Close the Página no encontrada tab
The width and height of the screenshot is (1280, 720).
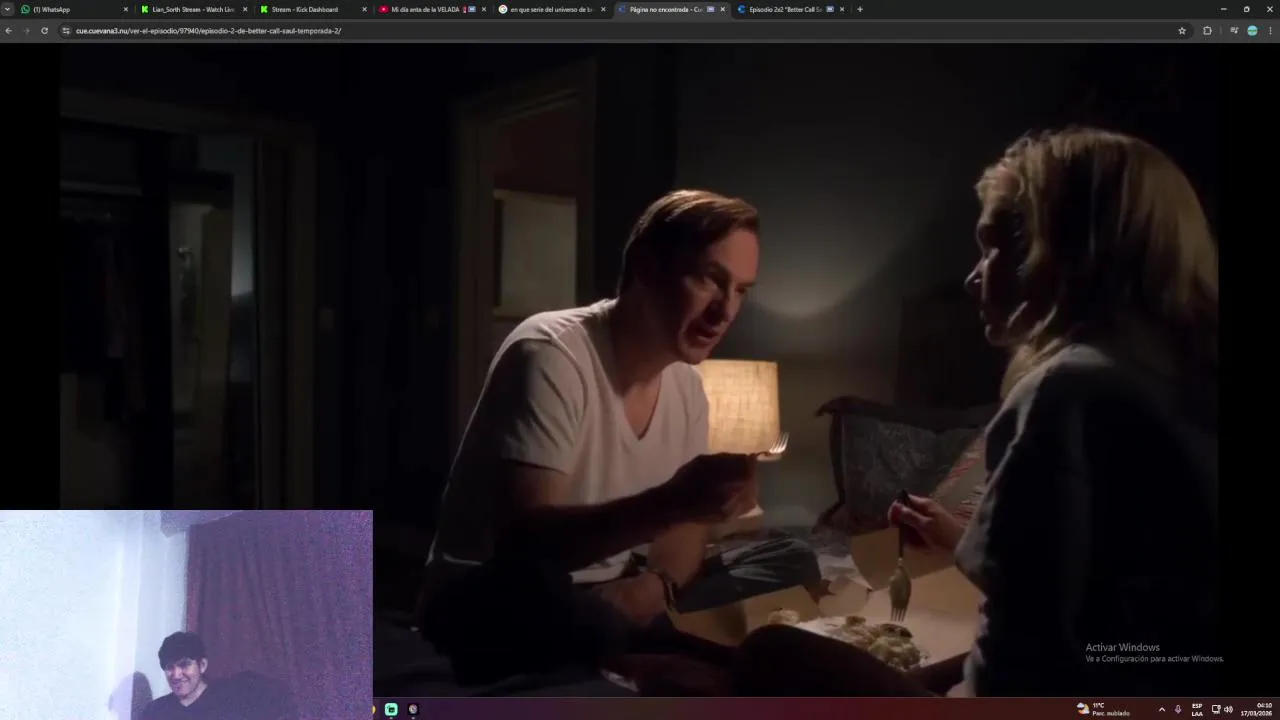722,9
